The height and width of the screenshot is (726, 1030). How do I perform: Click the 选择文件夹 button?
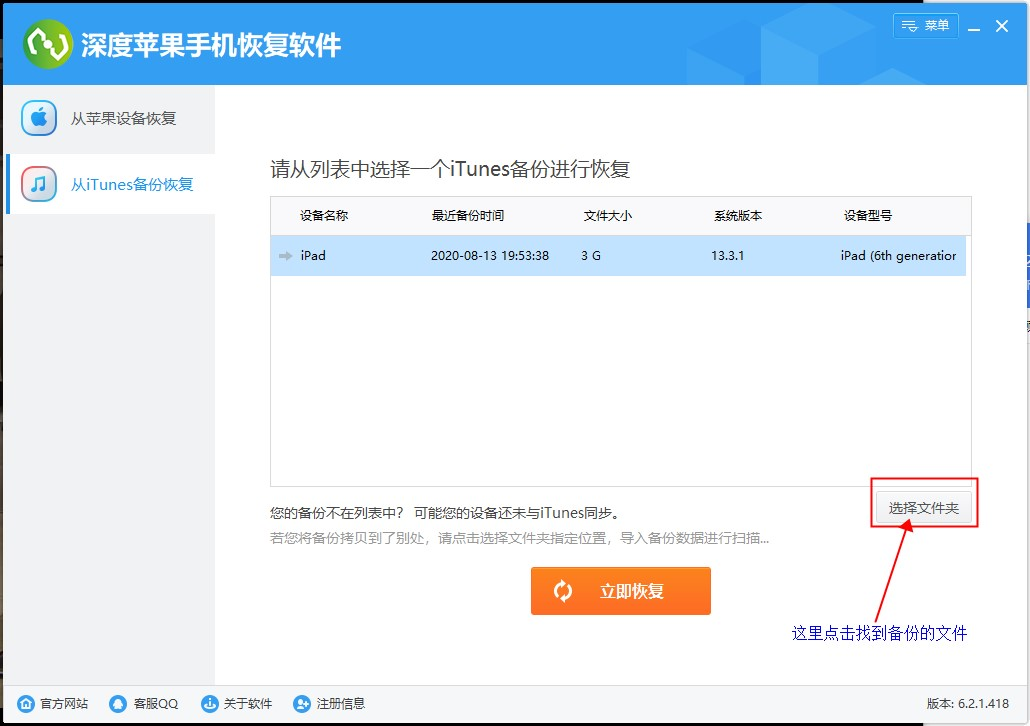[x=924, y=508]
